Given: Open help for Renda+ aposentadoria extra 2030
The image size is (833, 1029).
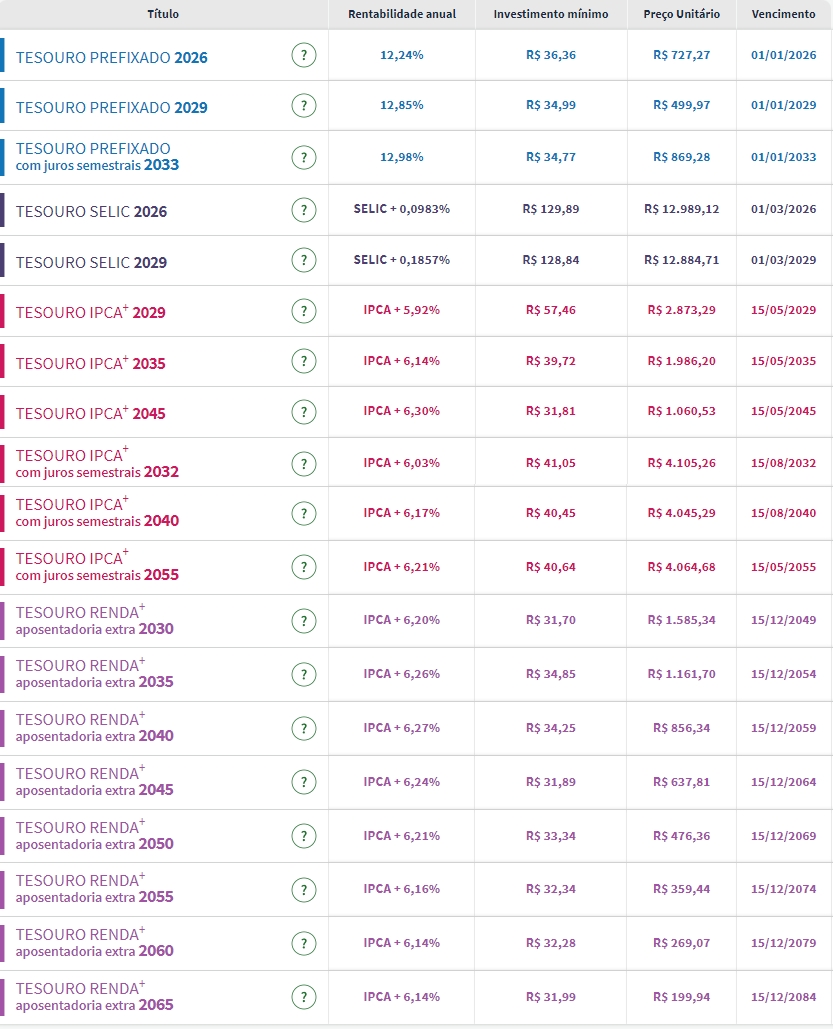Looking at the screenshot, I should coord(304,621).
